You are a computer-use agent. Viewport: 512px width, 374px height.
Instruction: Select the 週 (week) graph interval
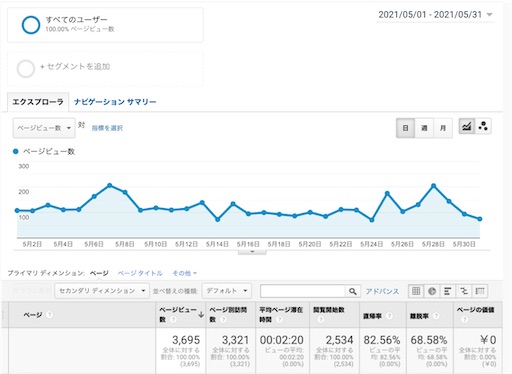424,128
